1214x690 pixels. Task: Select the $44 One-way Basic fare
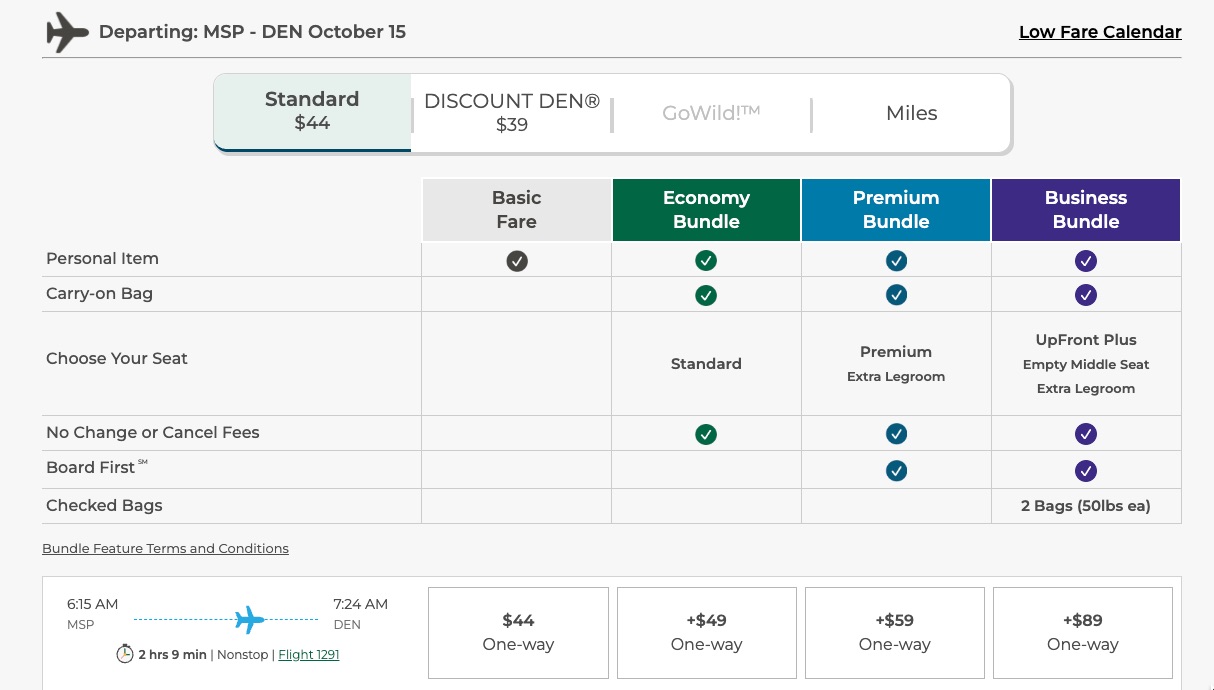point(518,632)
